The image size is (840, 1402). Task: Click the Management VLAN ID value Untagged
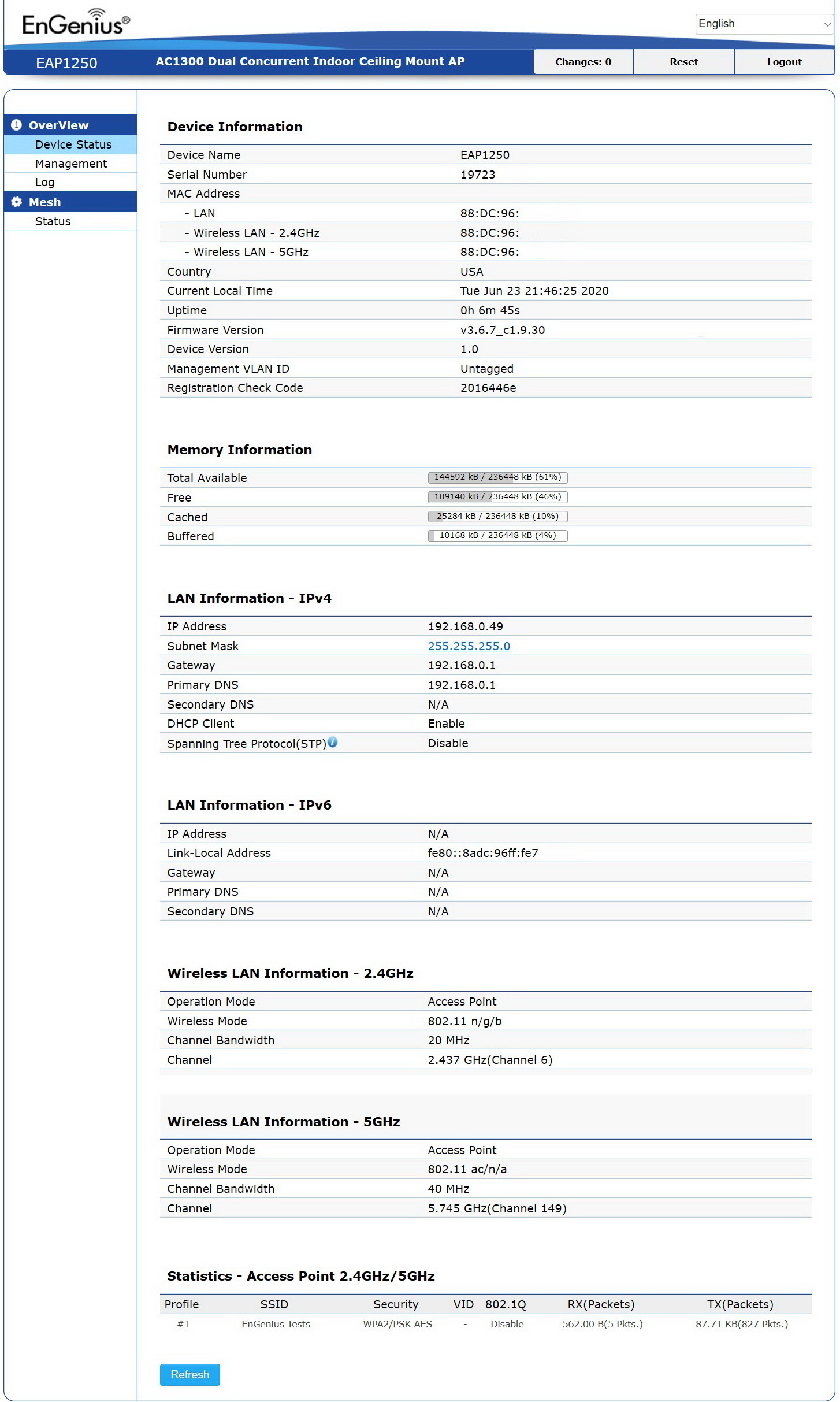(x=486, y=369)
